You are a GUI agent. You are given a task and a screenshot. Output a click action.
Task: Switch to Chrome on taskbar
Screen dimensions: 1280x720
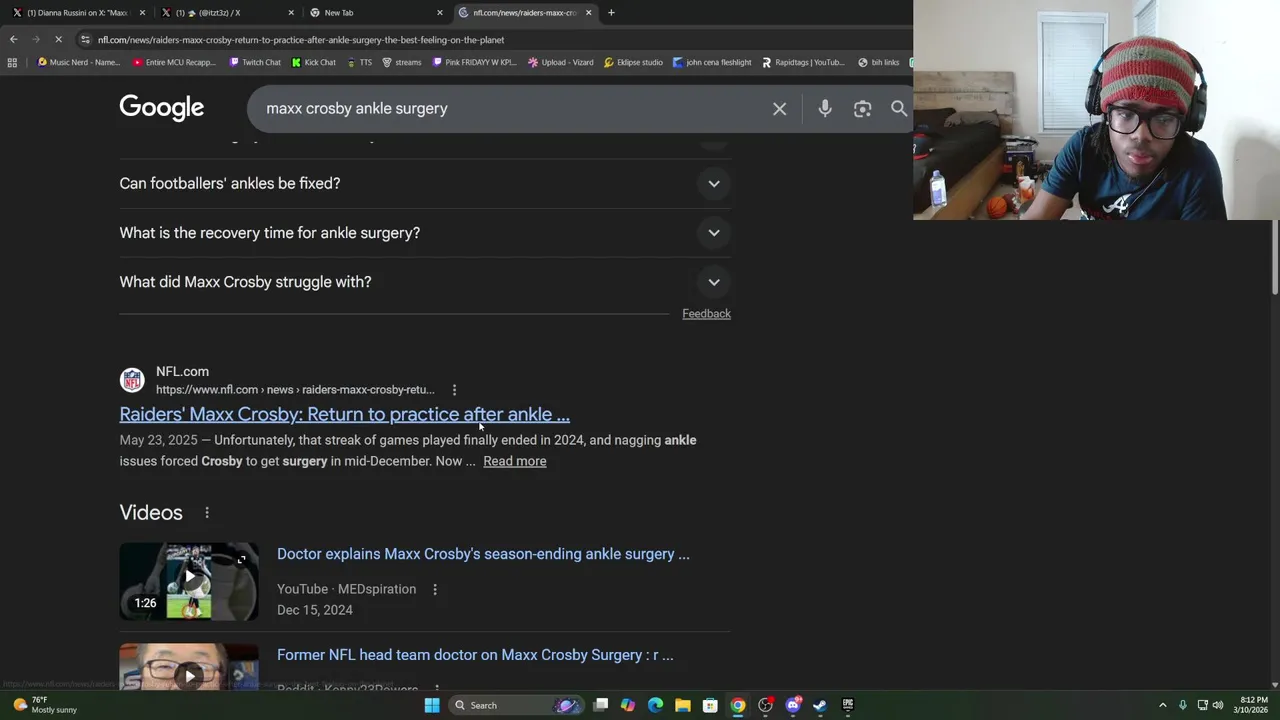(738, 705)
